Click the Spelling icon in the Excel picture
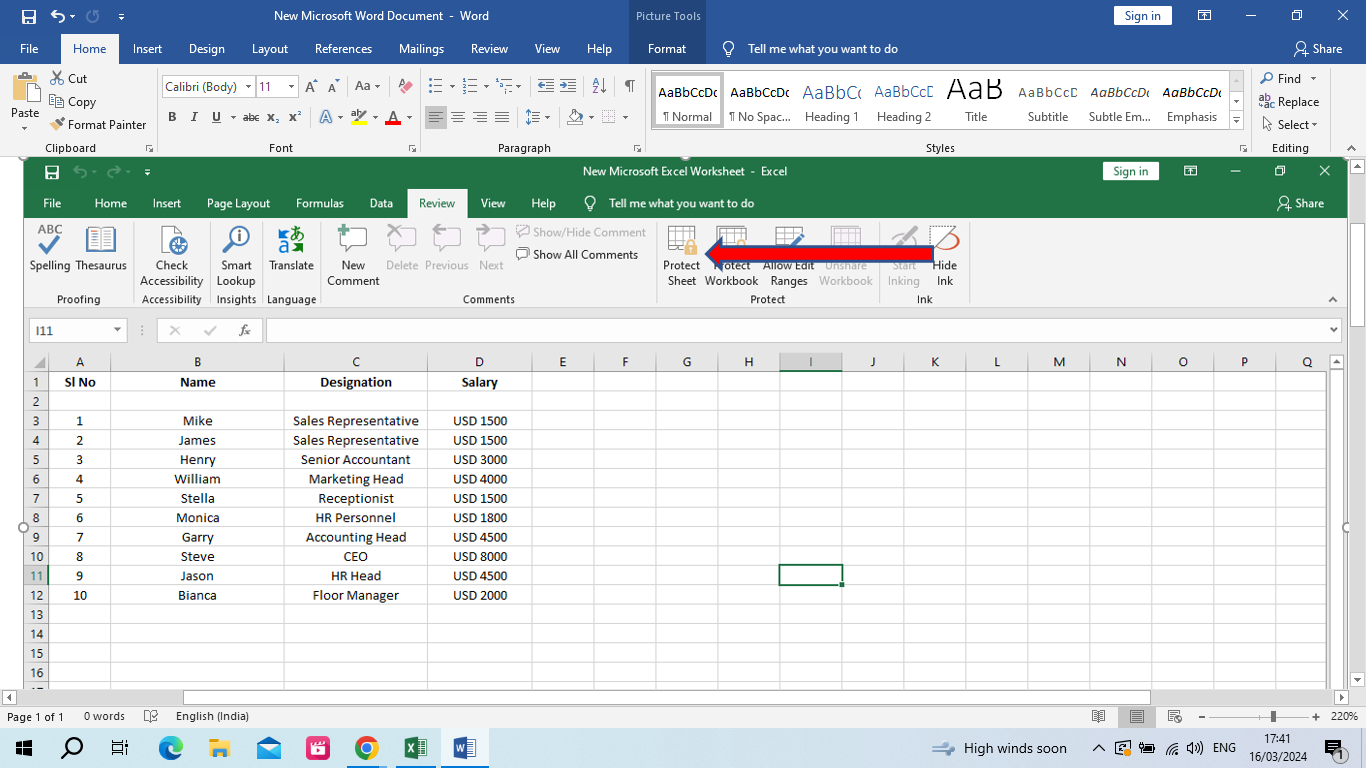 point(50,248)
